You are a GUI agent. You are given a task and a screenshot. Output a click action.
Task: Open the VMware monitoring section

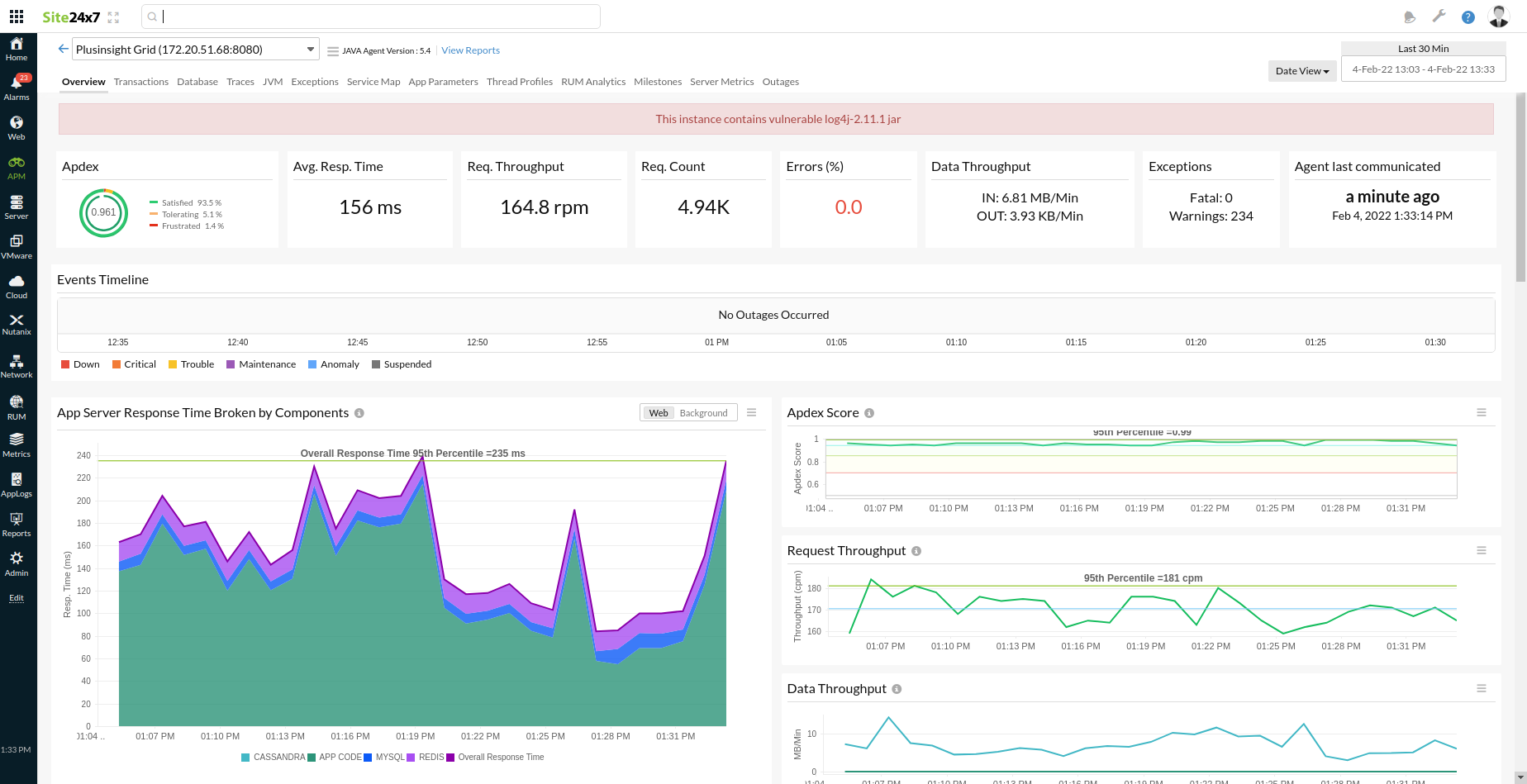(17, 245)
